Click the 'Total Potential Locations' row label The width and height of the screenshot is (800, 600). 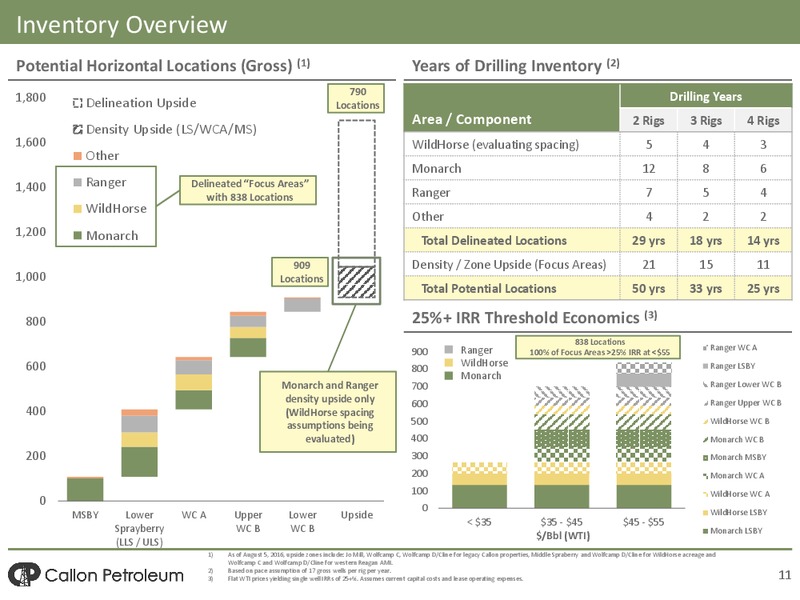click(489, 288)
